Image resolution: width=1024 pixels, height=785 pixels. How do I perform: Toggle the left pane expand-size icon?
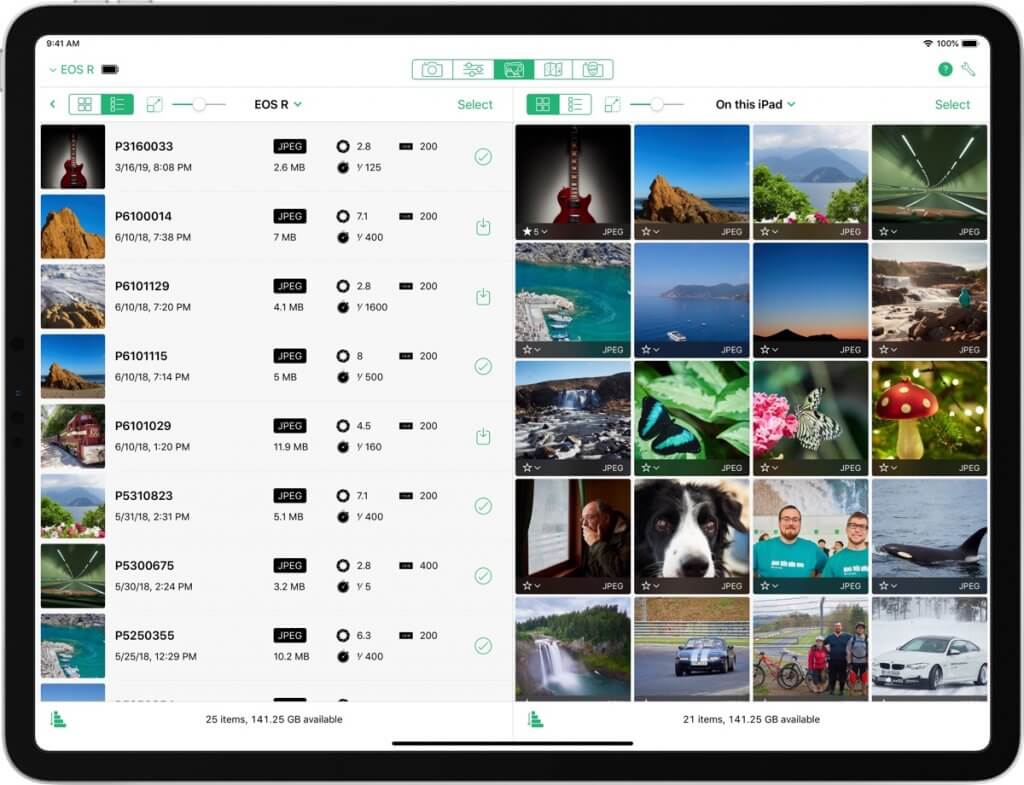154,104
